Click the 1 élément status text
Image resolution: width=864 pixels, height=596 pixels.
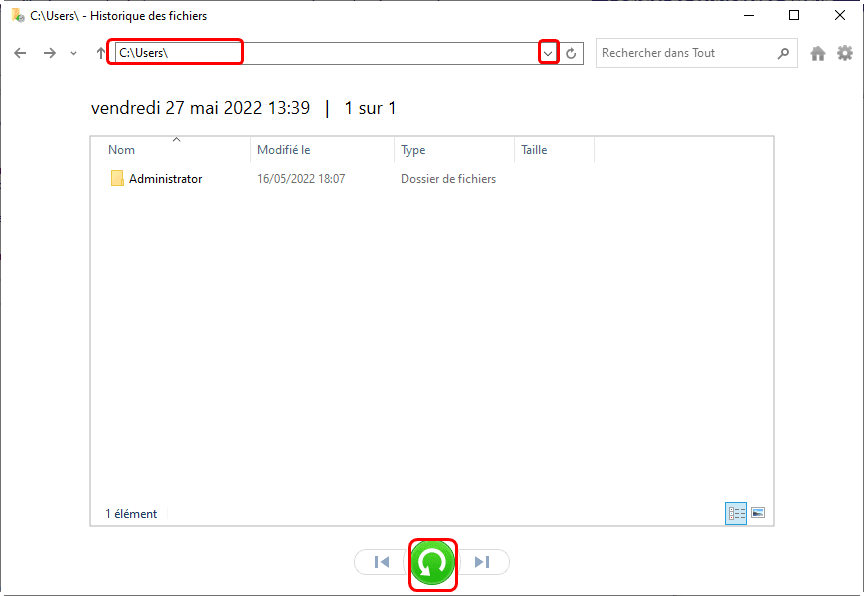click(131, 514)
